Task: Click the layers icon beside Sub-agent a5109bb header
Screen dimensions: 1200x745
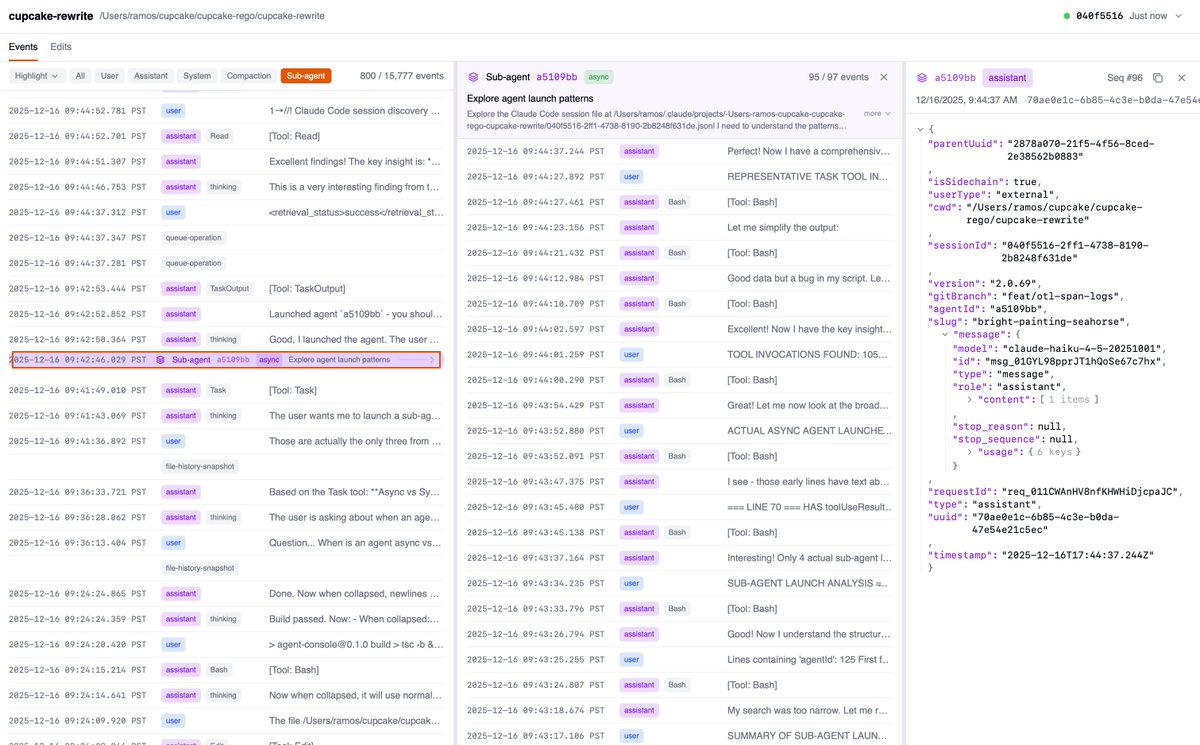Action: coord(473,77)
